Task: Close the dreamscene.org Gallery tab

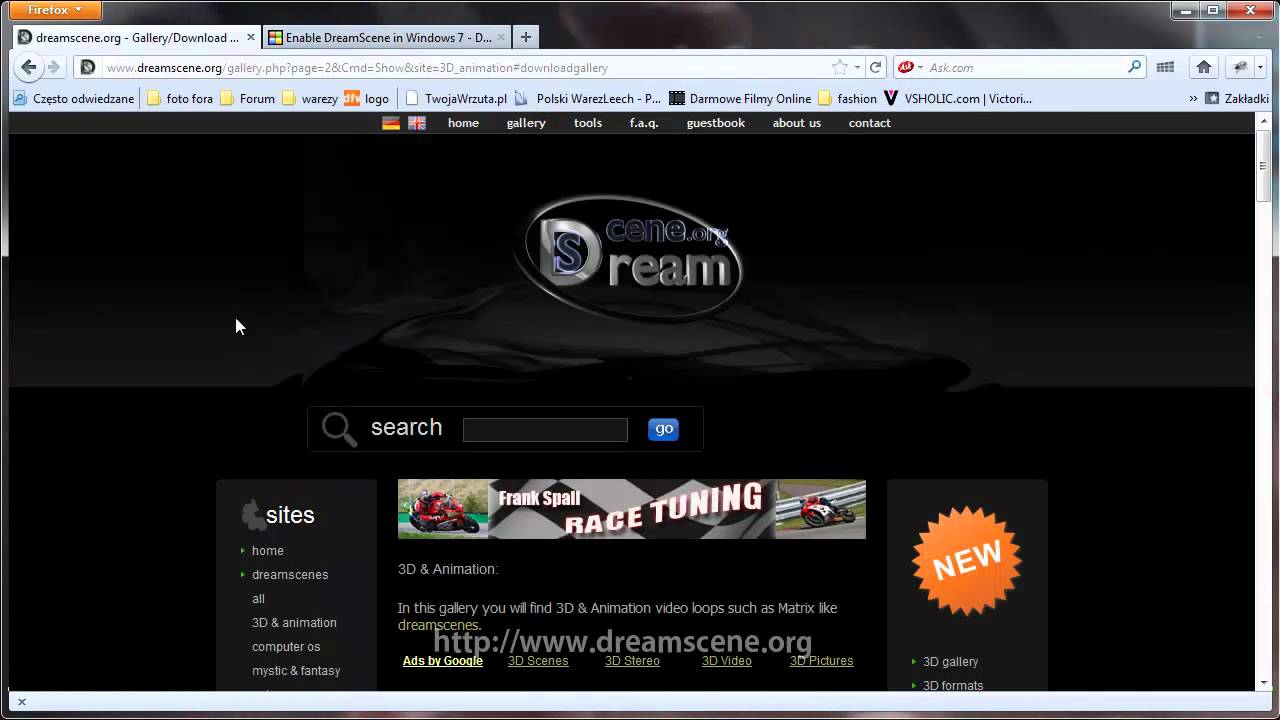Action: tap(251, 38)
